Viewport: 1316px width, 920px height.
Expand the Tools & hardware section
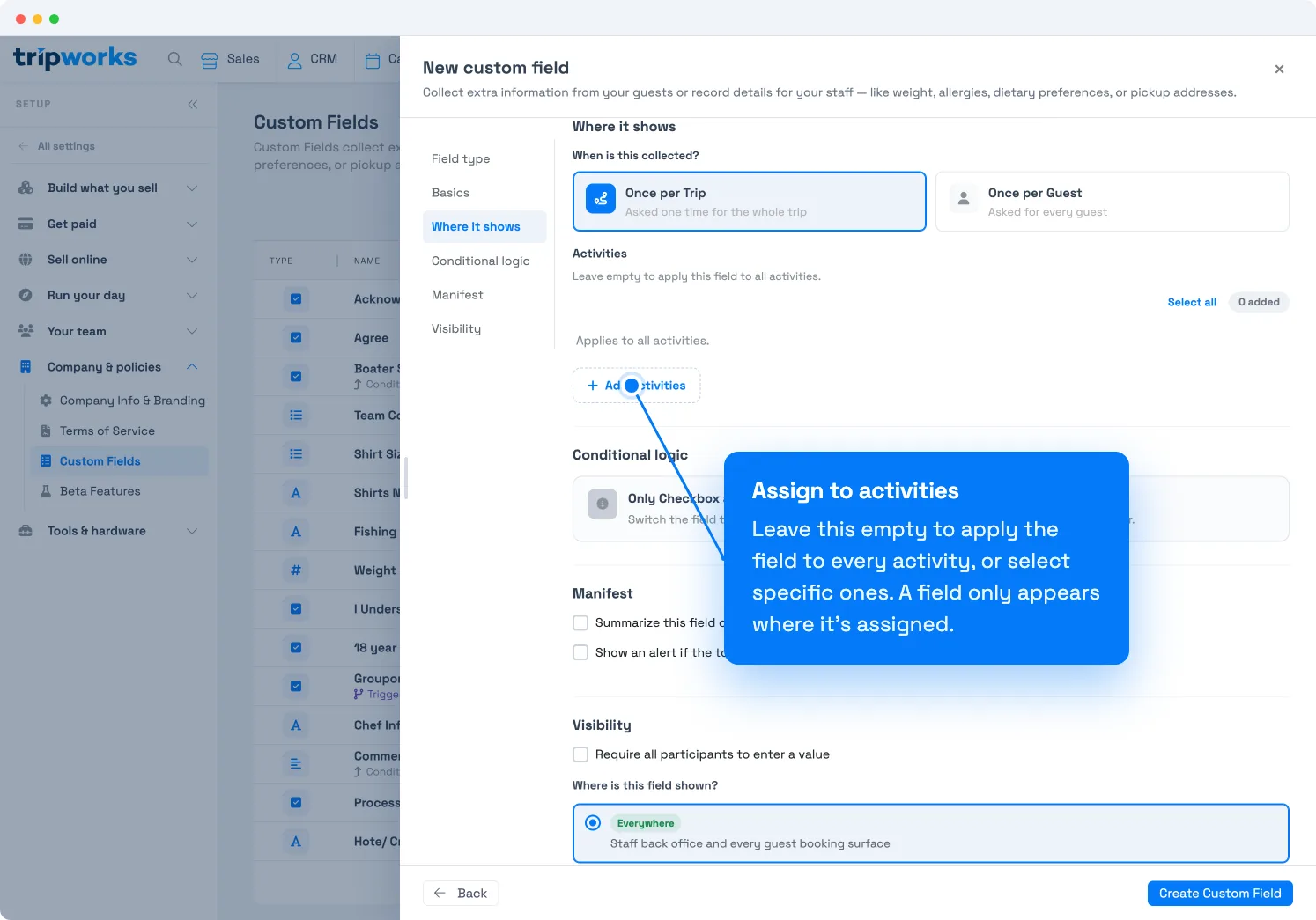pyautogui.click(x=192, y=531)
